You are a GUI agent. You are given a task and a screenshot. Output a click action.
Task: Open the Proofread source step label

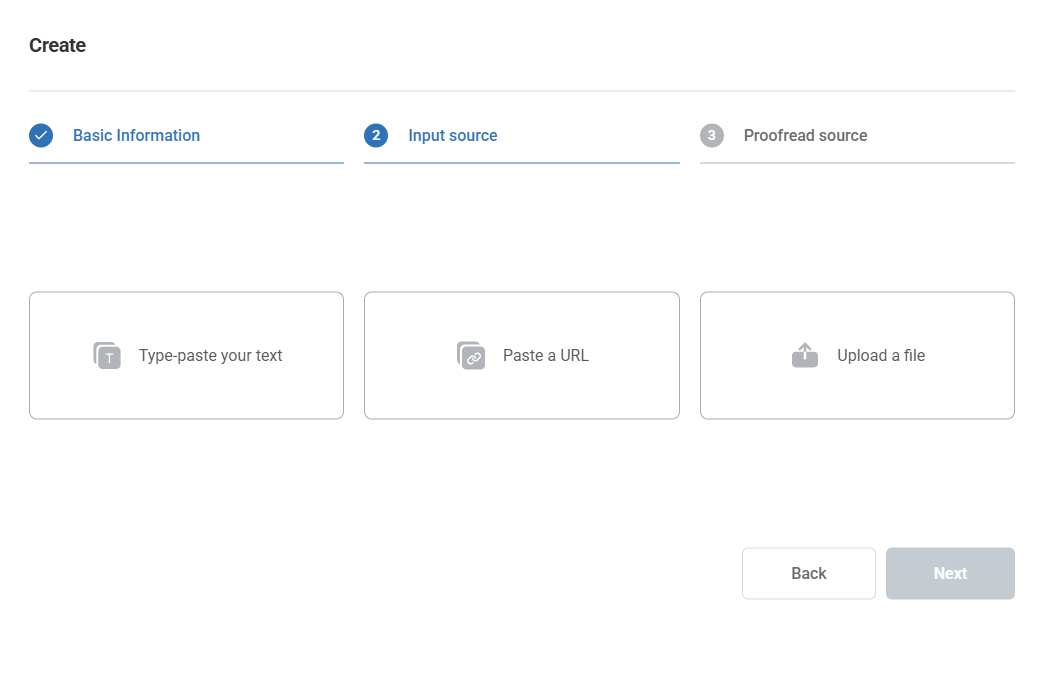coord(805,135)
